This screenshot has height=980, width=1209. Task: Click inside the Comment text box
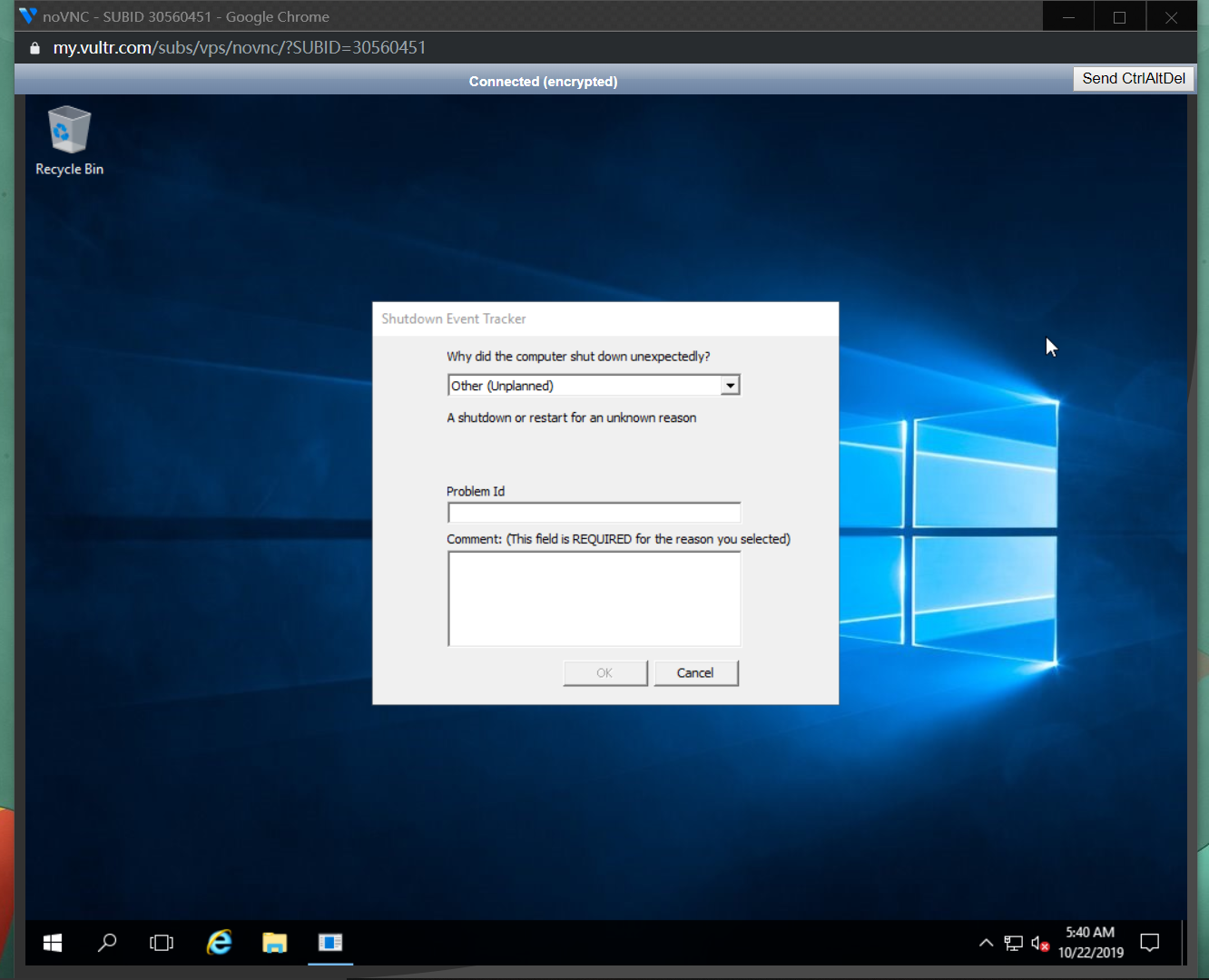pos(594,599)
